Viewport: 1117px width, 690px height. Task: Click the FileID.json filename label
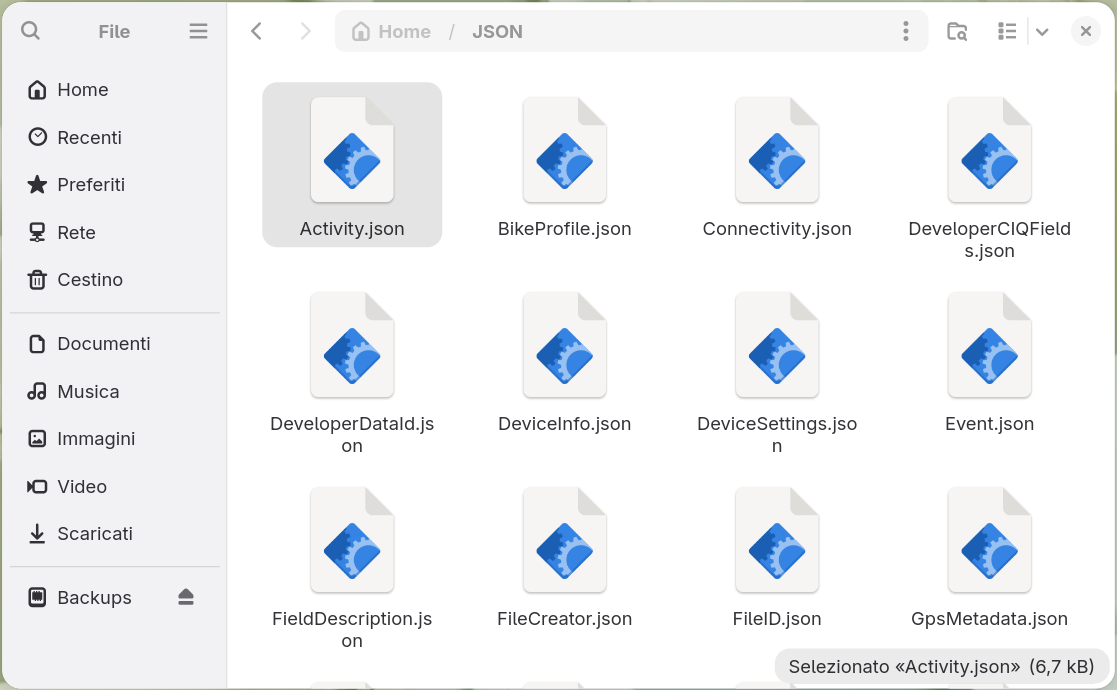point(777,619)
